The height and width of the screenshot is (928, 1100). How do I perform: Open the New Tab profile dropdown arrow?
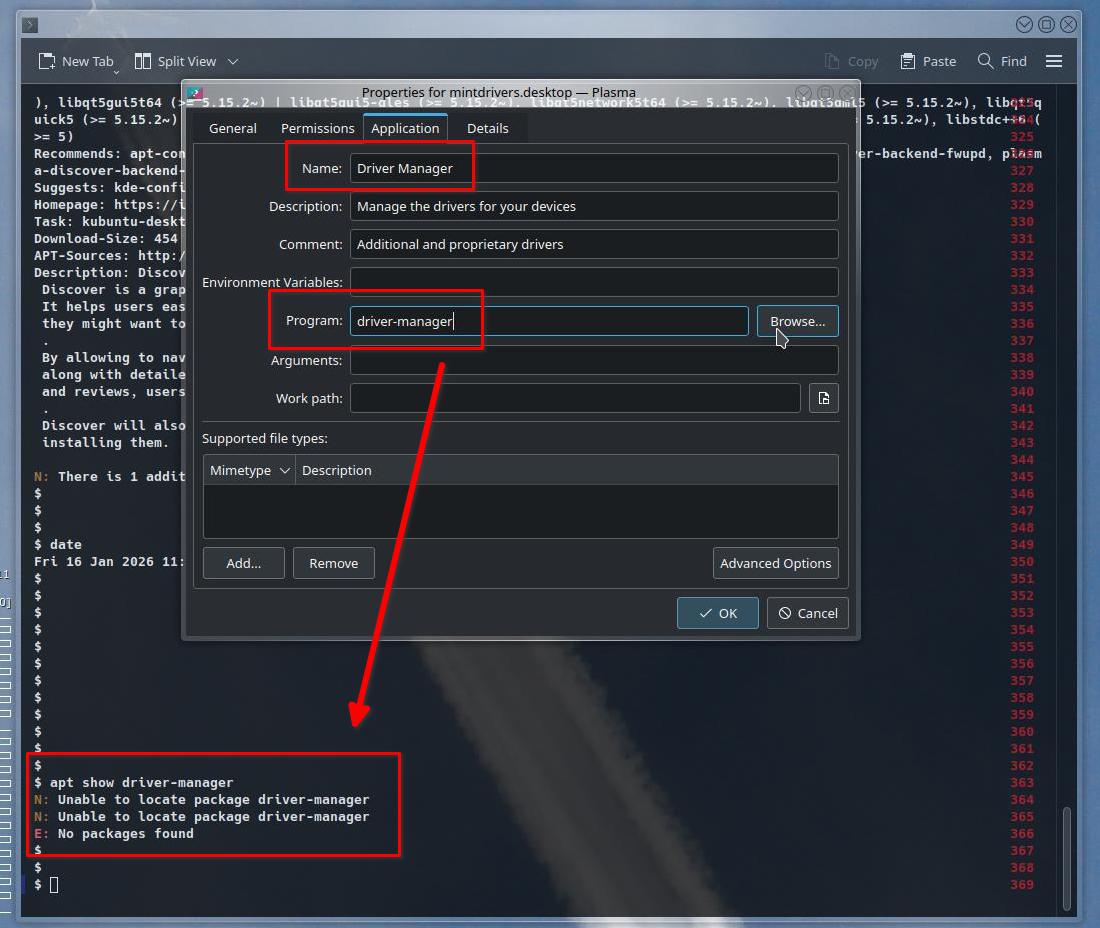click(116, 72)
